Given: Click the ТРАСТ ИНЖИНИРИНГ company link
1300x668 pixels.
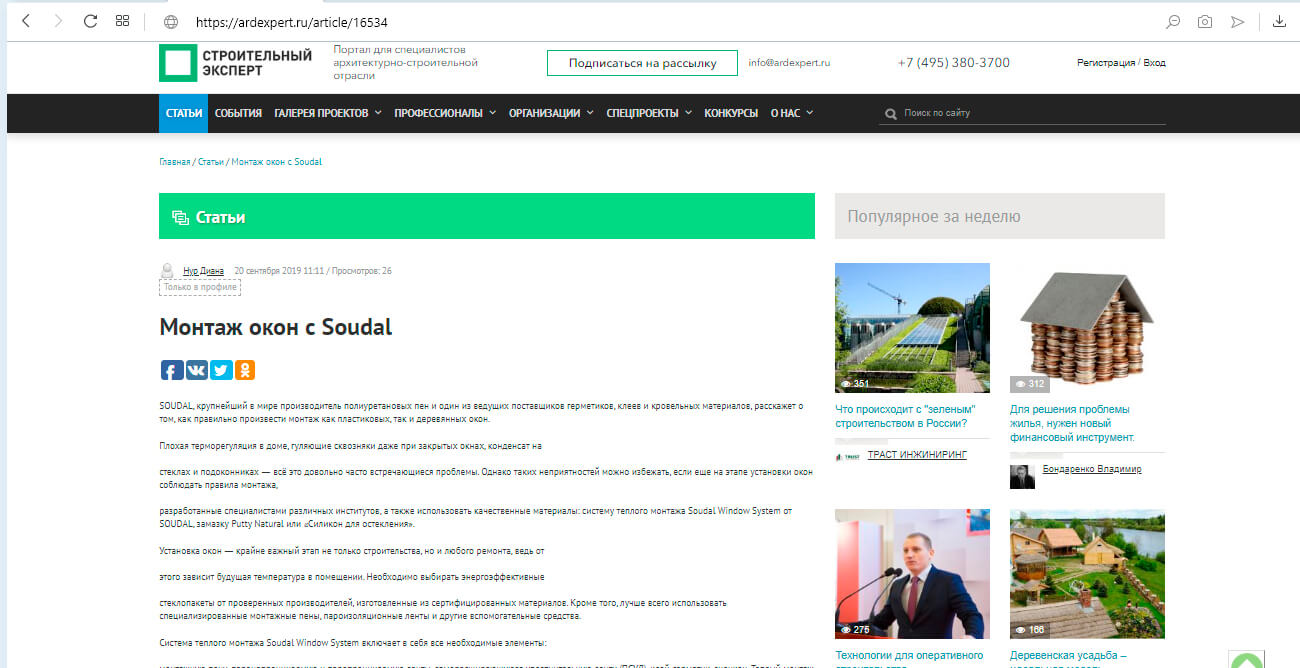Looking at the screenshot, I should click(x=917, y=454).
